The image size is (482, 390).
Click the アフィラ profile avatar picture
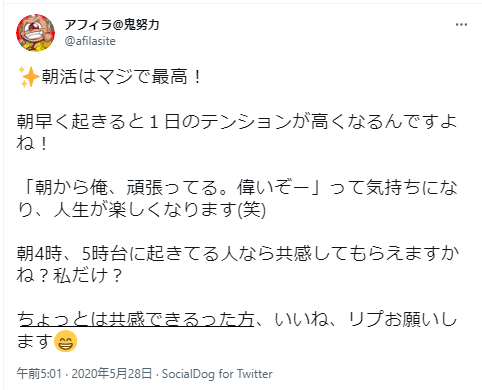pyautogui.click(x=36, y=33)
